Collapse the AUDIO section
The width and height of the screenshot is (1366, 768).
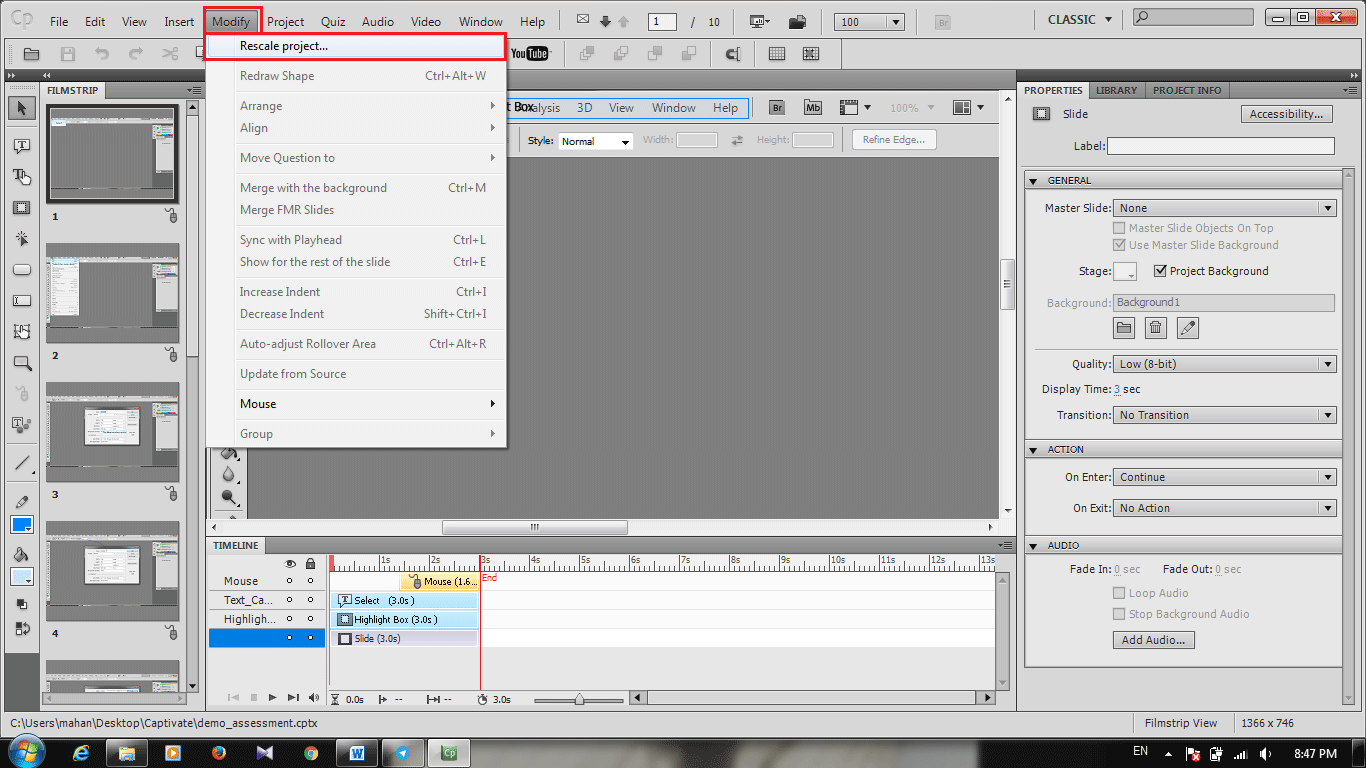coord(1034,546)
